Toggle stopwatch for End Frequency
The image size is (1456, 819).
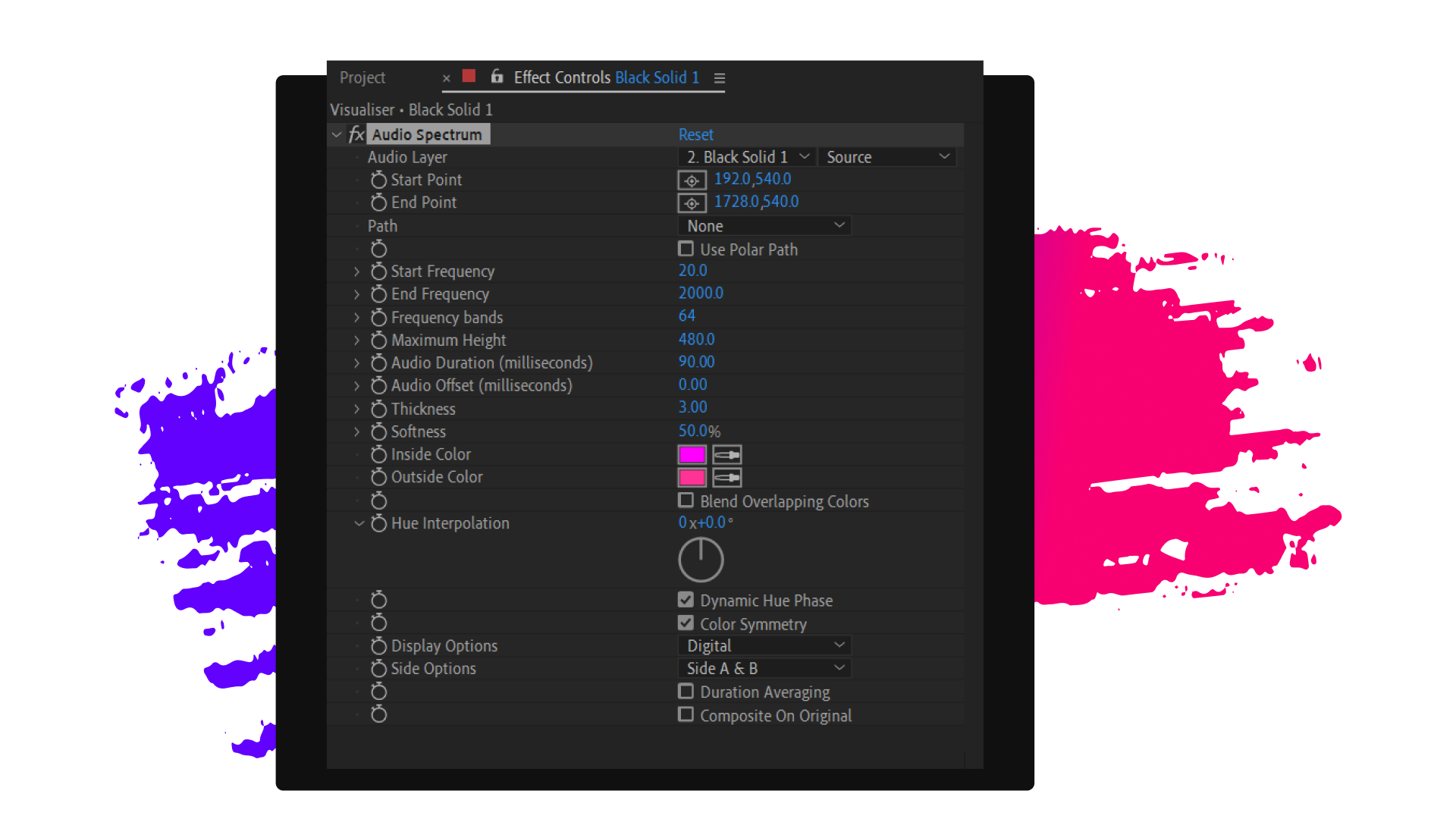coord(378,294)
